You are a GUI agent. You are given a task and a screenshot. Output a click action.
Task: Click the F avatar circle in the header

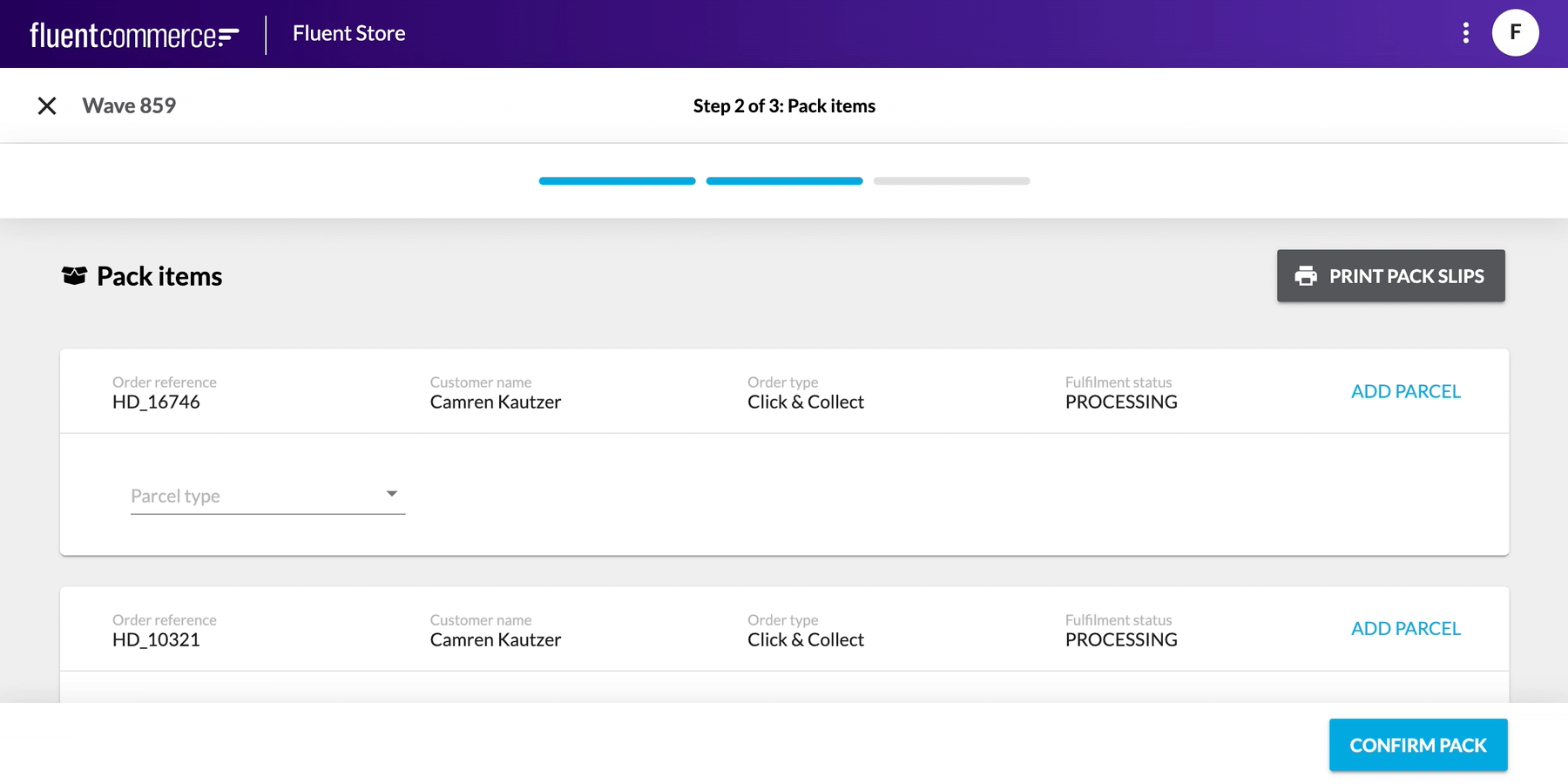tap(1514, 33)
